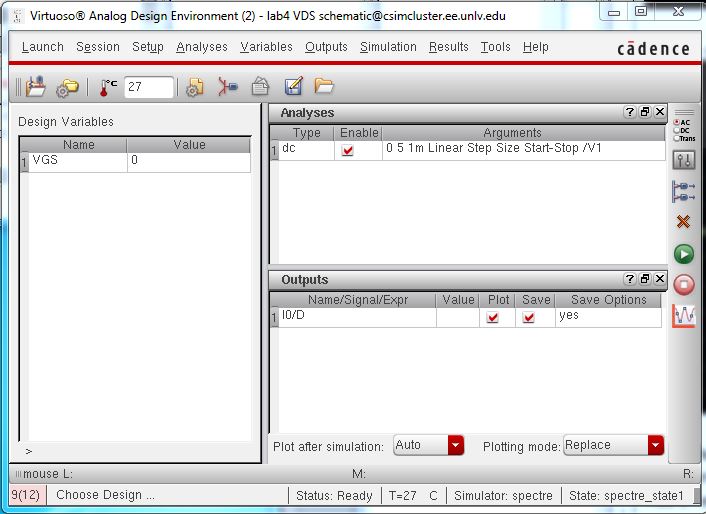The height and width of the screenshot is (514, 706).
Task: Click the edit variables sliders icon
Action: pos(683,160)
